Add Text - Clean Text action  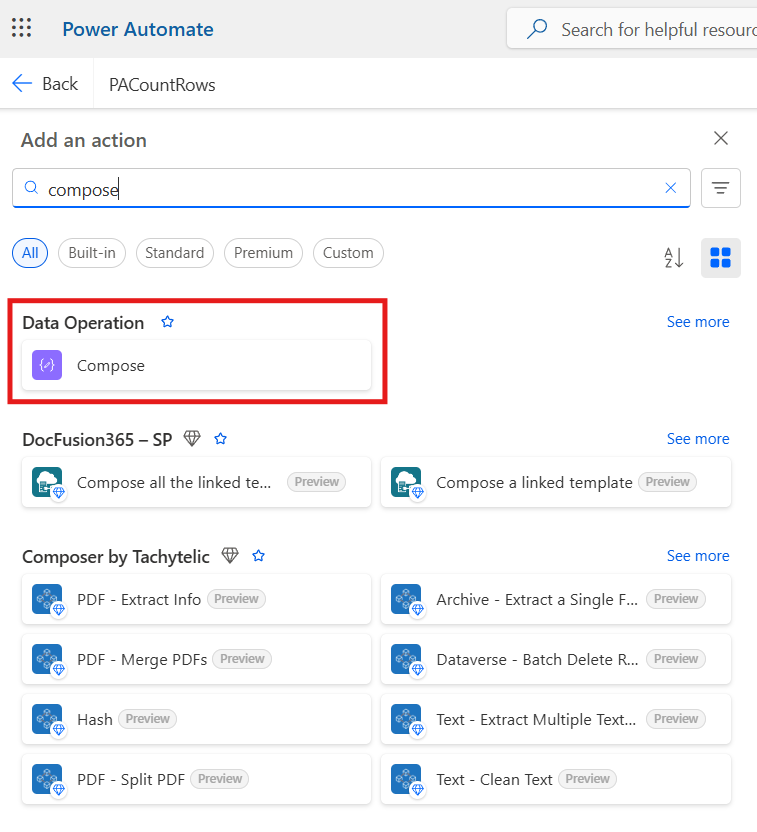[x=556, y=779]
